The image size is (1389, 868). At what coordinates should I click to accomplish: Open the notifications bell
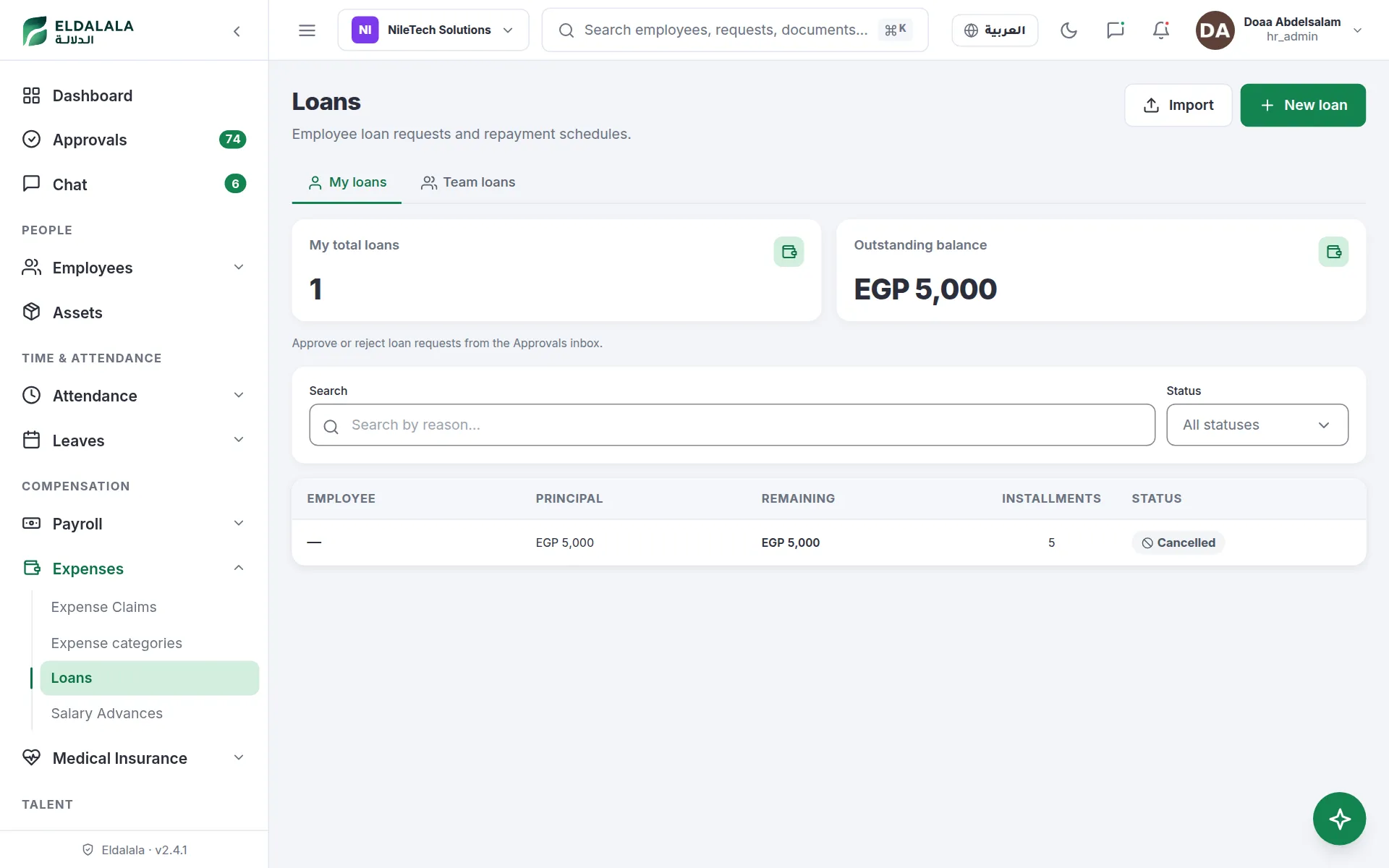(x=1161, y=30)
